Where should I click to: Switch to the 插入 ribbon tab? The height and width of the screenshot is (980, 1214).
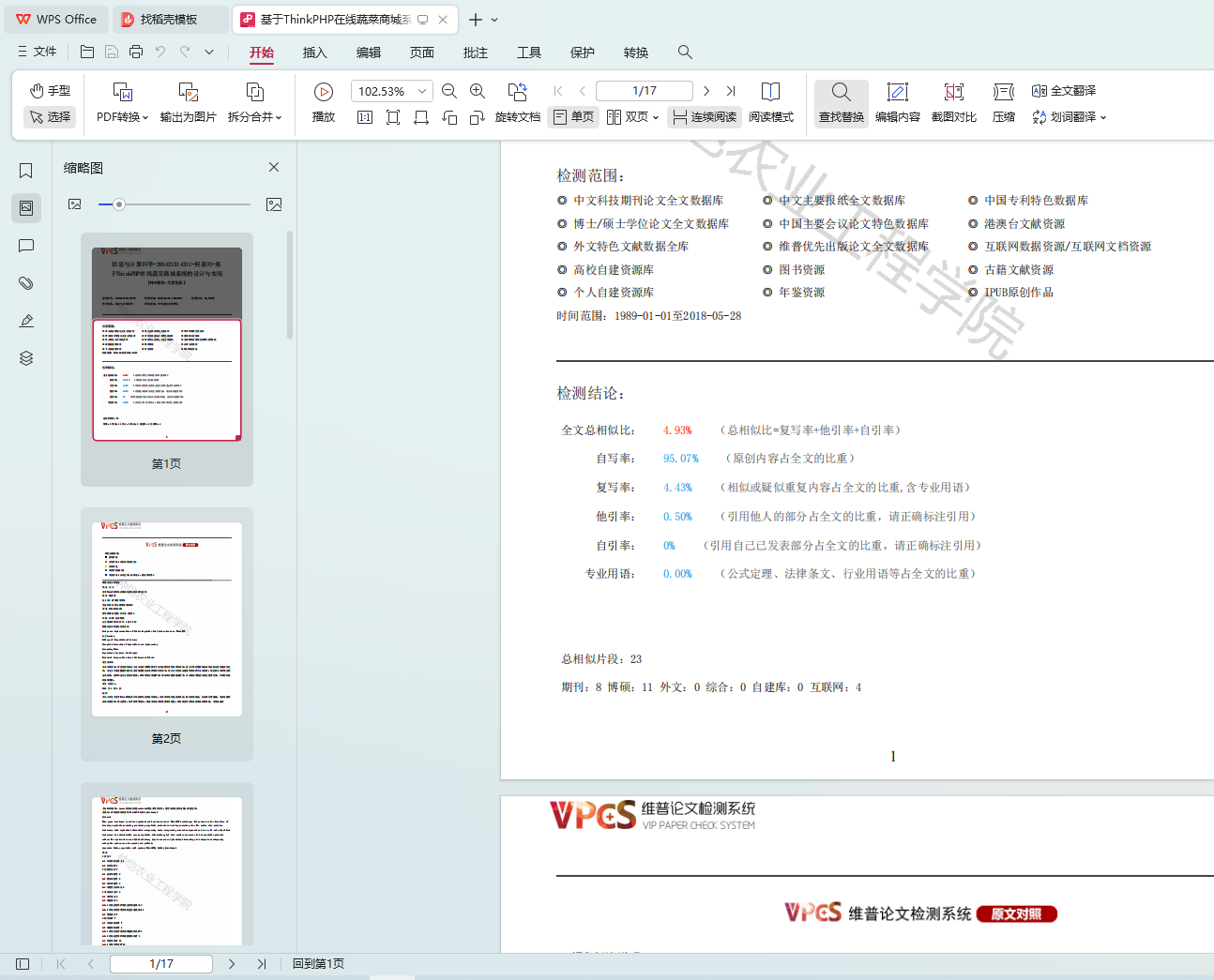[315, 53]
